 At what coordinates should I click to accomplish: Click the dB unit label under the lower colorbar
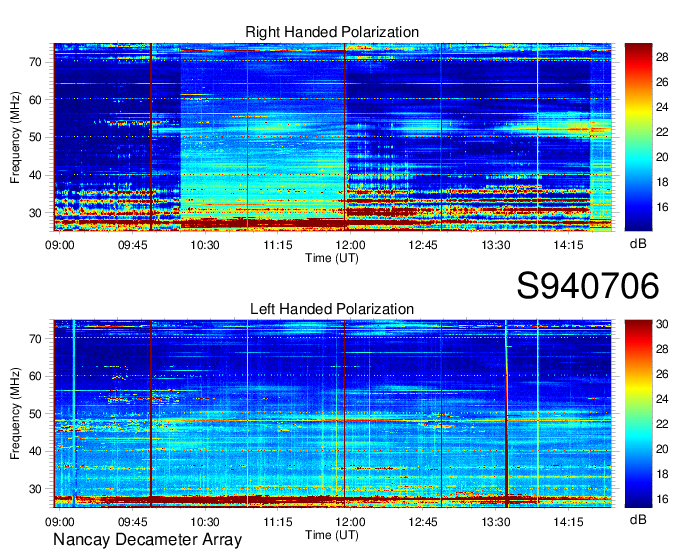(x=638, y=519)
